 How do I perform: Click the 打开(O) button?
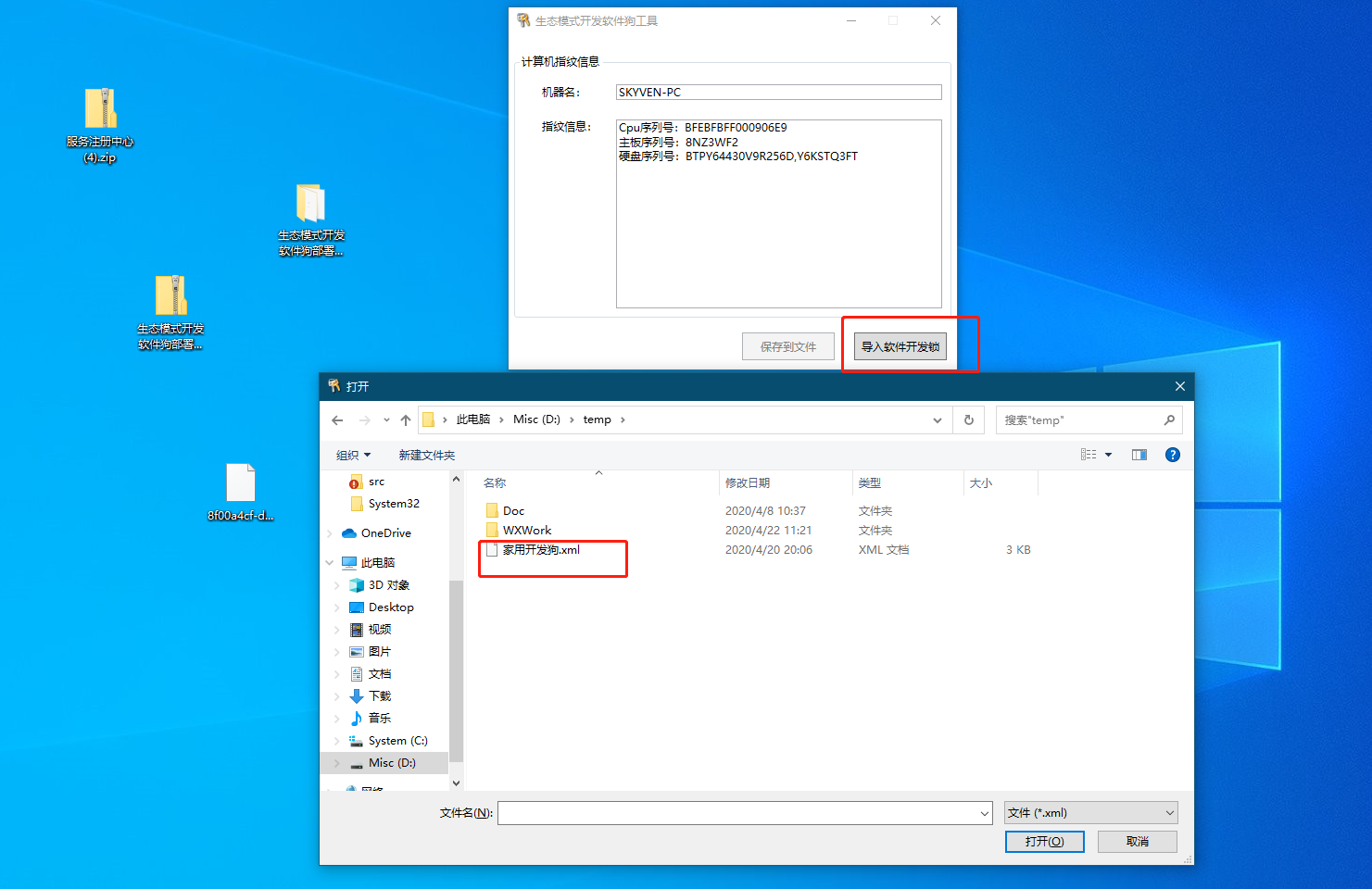coord(1044,842)
